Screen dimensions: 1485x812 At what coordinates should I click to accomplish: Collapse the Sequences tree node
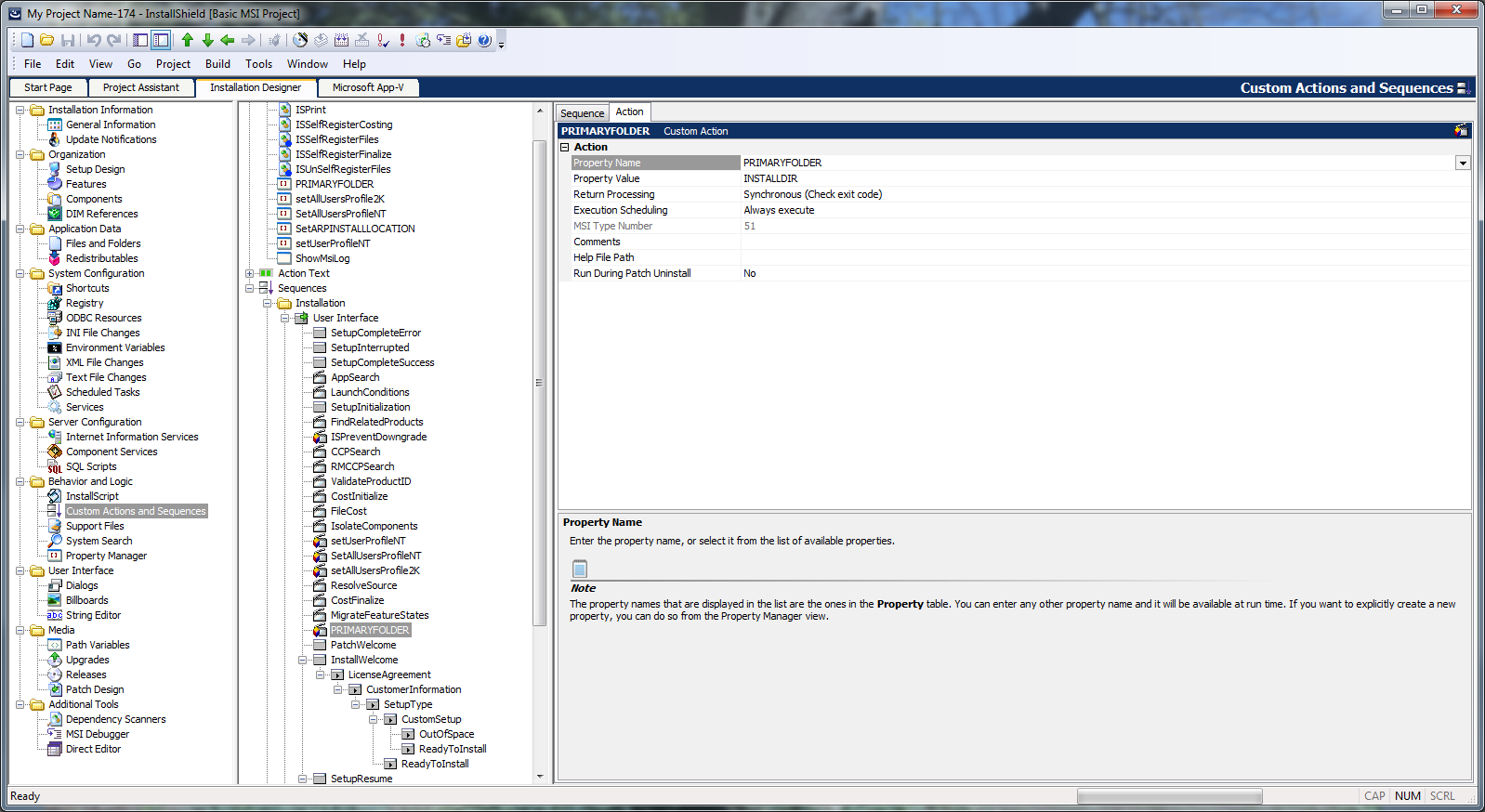tap(249, 288)
